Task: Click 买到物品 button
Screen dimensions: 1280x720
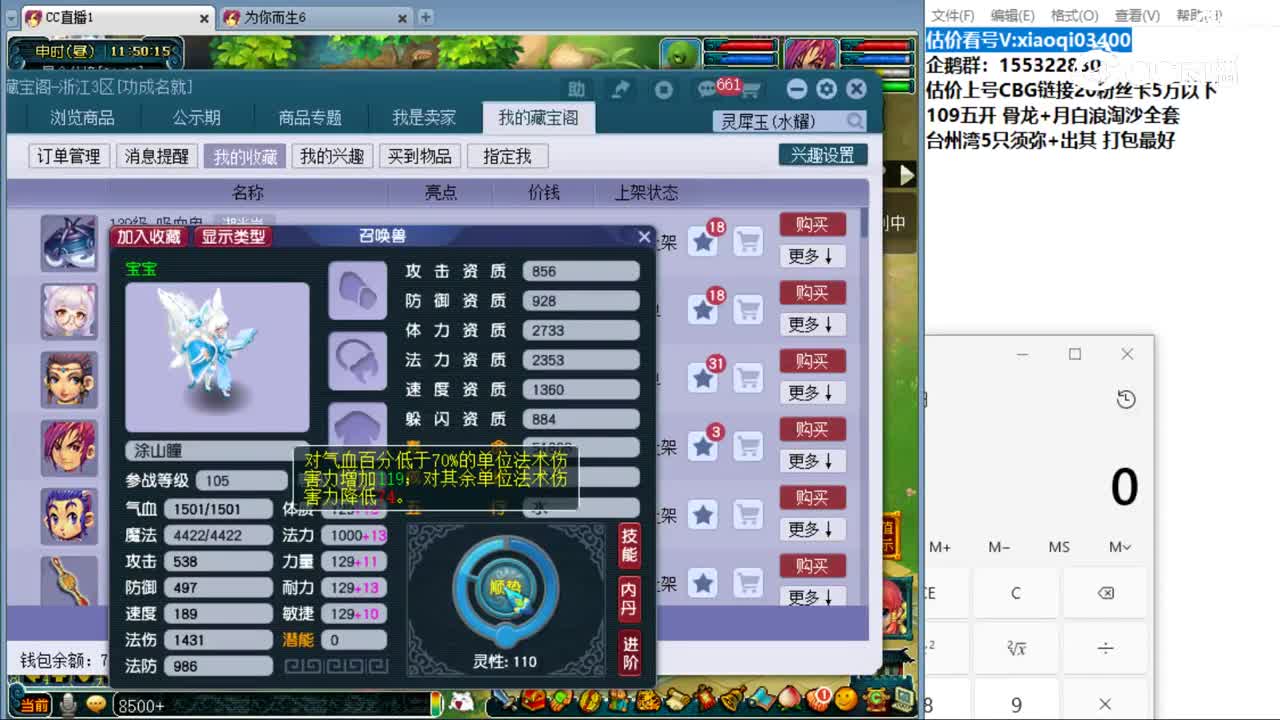Action: coord(419,156)
